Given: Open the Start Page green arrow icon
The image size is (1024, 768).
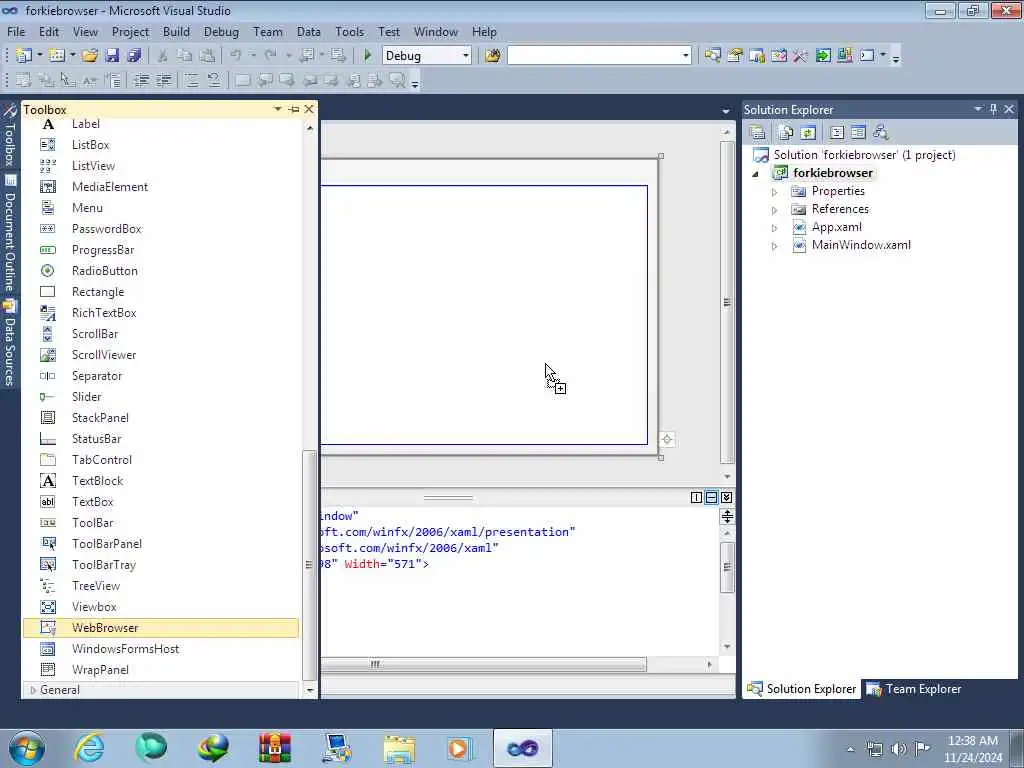Looking at the screenshot, I should (x=823, y=56).
